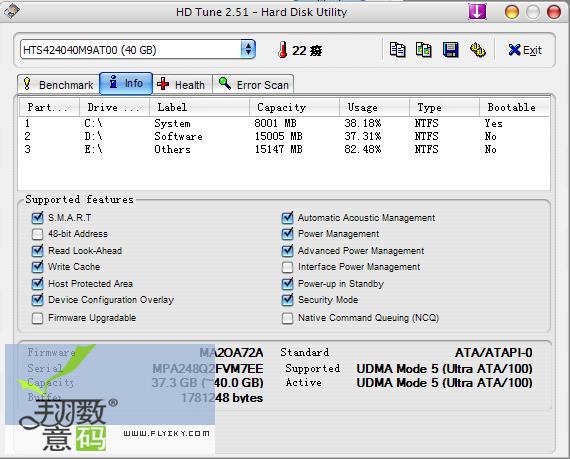Select the Info tab

(x=126, y=83)
